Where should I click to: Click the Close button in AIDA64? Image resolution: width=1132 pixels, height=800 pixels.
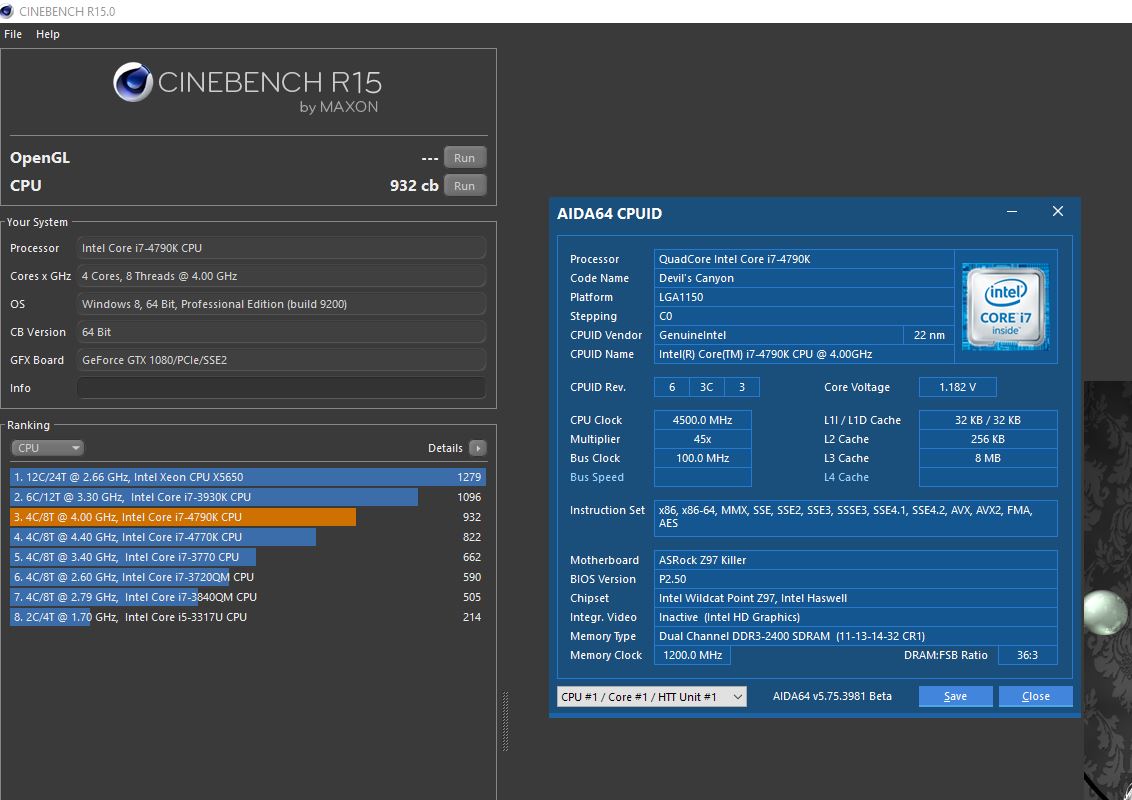(x=1035, y=696)
